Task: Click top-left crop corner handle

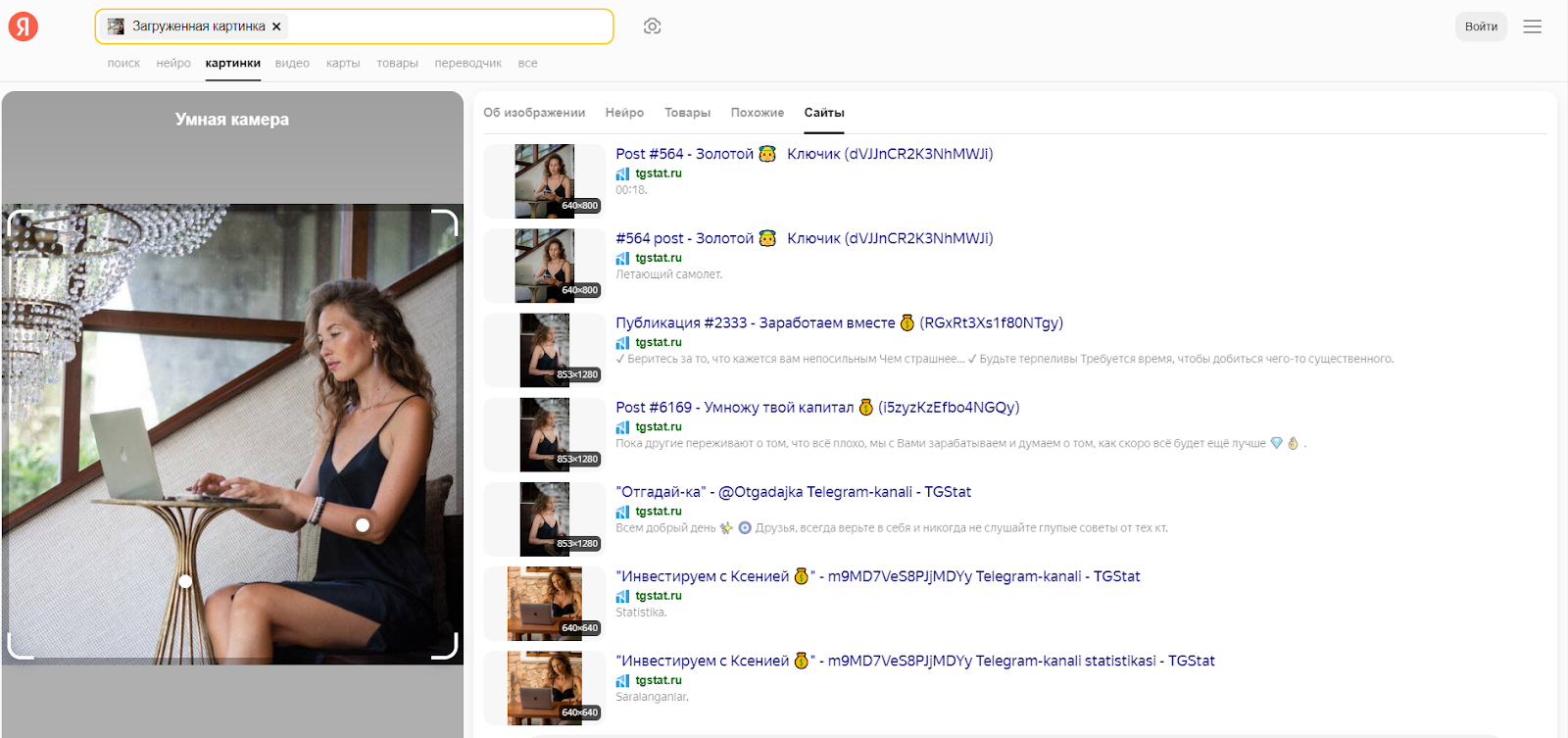Action: (x=21, y=222)
